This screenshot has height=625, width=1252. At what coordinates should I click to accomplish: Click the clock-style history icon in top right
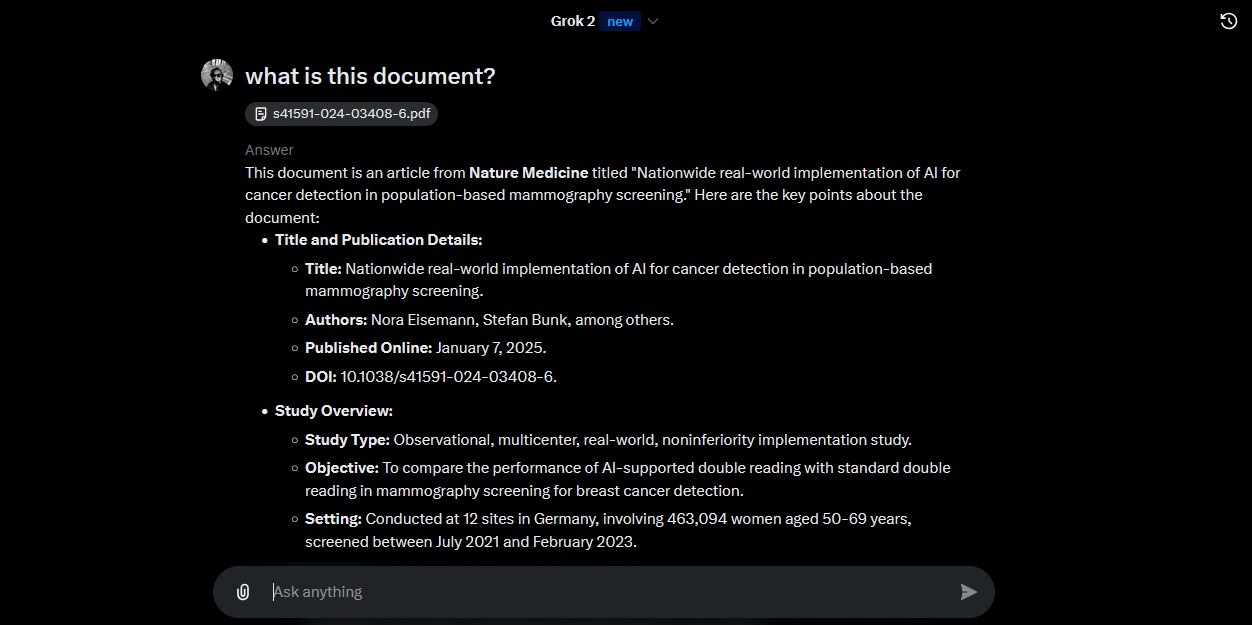coord(1229,20)
